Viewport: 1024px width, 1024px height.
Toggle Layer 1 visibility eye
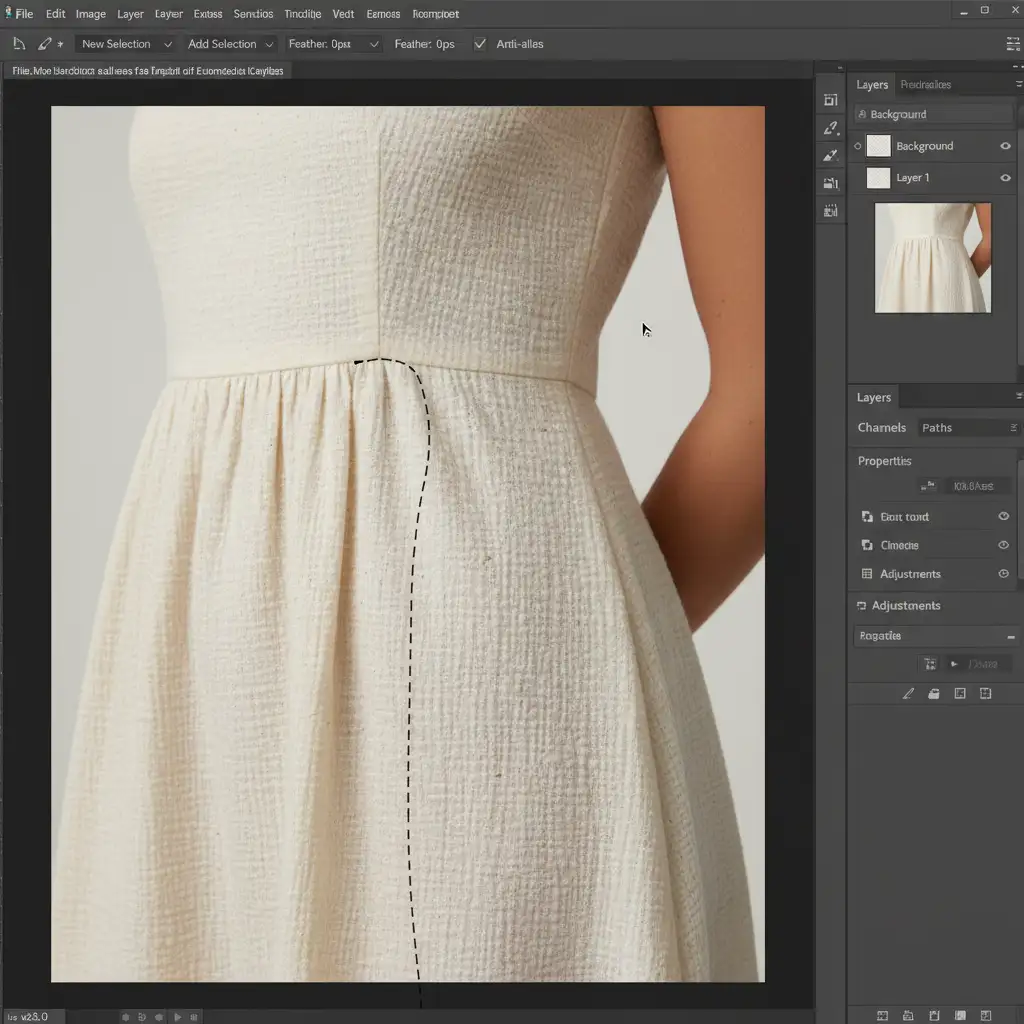(x=1005, y=178)
